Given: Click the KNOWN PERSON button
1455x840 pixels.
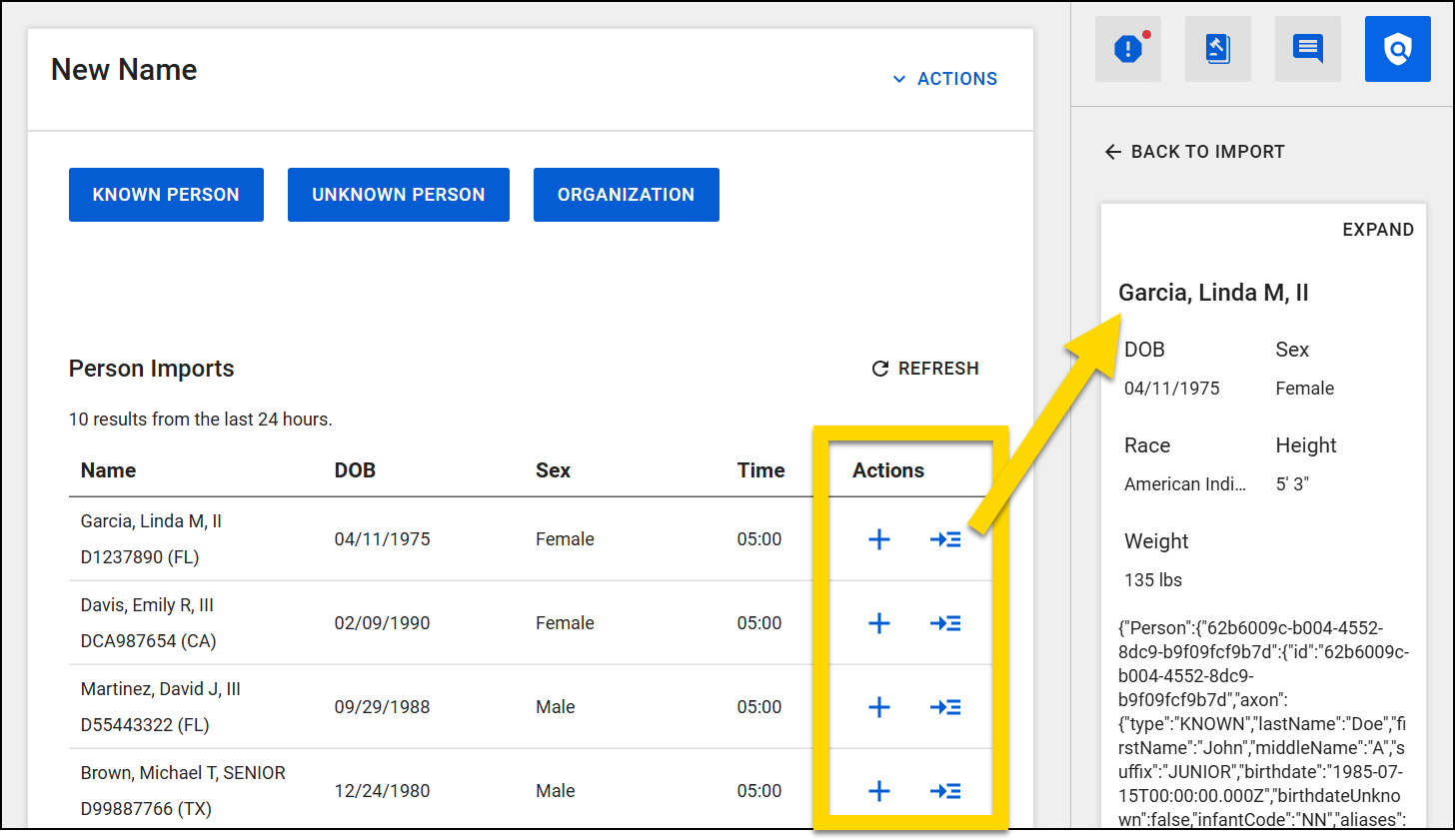Looking at the screenshot, I should click(x=166, y=194).
